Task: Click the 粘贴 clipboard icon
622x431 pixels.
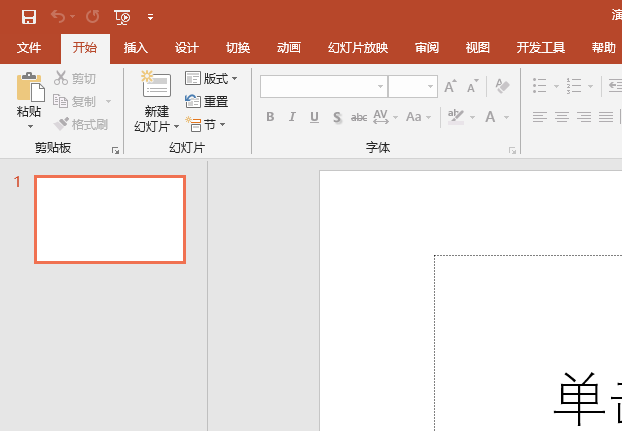Action: click(x=30, y=87)
